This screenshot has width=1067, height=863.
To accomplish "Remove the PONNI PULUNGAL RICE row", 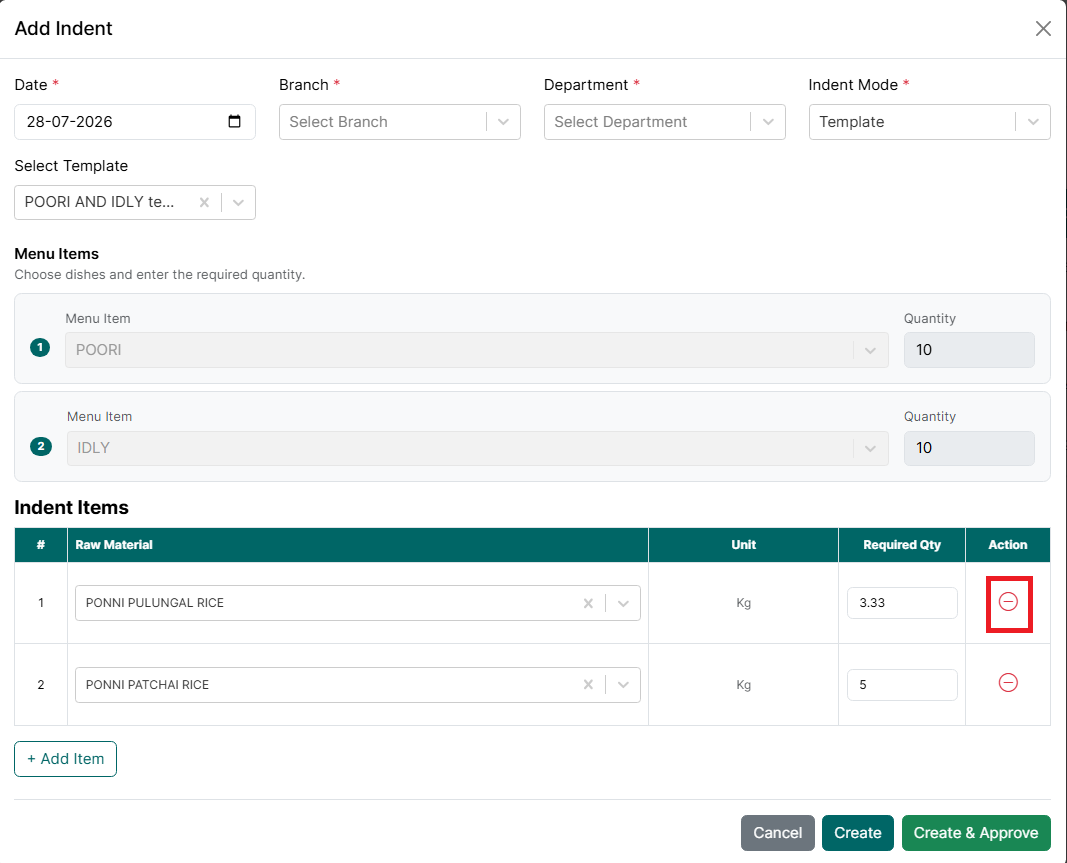I will (1008, 602).
